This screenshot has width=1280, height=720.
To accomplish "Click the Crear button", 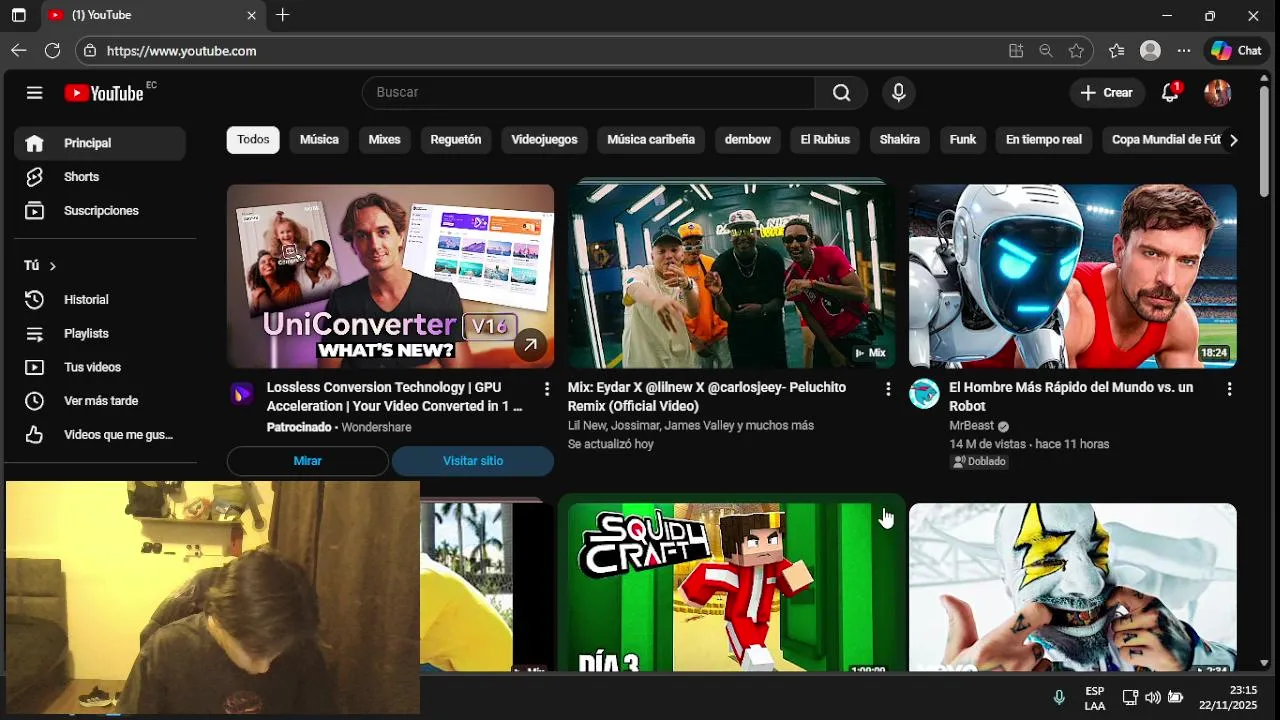I will coord(1106,93).
